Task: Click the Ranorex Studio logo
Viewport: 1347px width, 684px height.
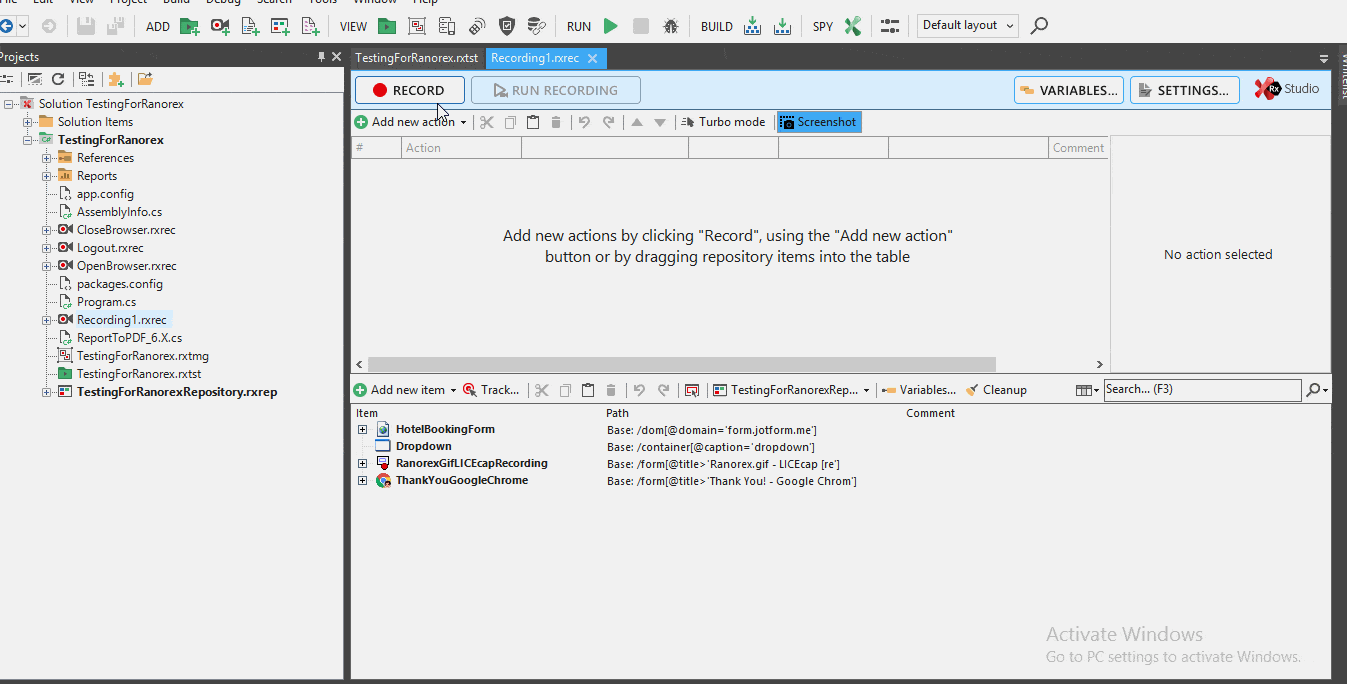Action: [1287, 89]
